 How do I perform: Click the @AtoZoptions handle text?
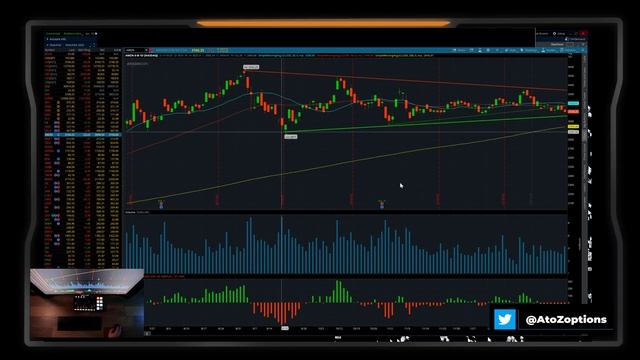coord(566,320)
